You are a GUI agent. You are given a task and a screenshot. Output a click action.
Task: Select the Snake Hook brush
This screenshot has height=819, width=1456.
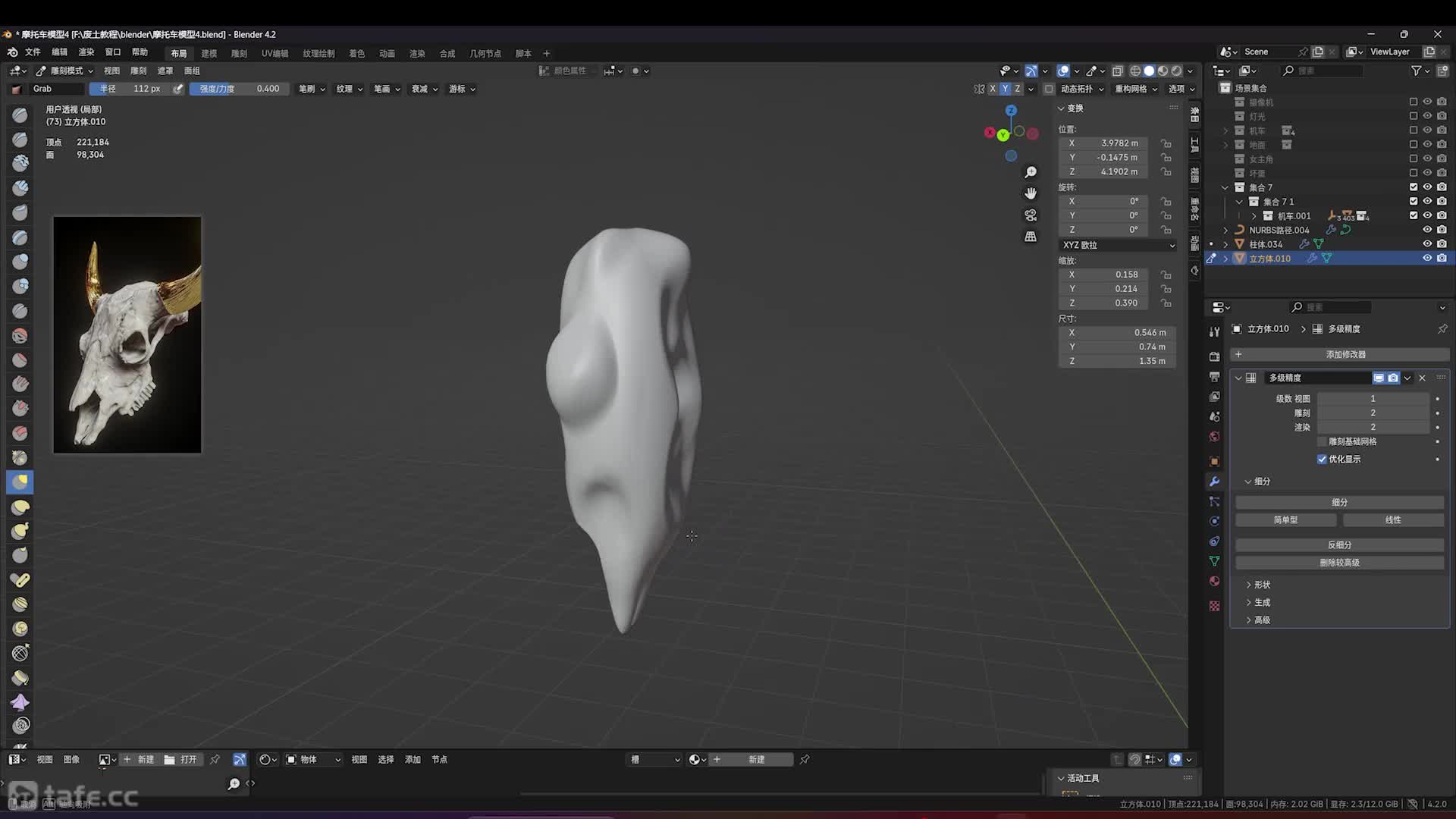point(20,531)
